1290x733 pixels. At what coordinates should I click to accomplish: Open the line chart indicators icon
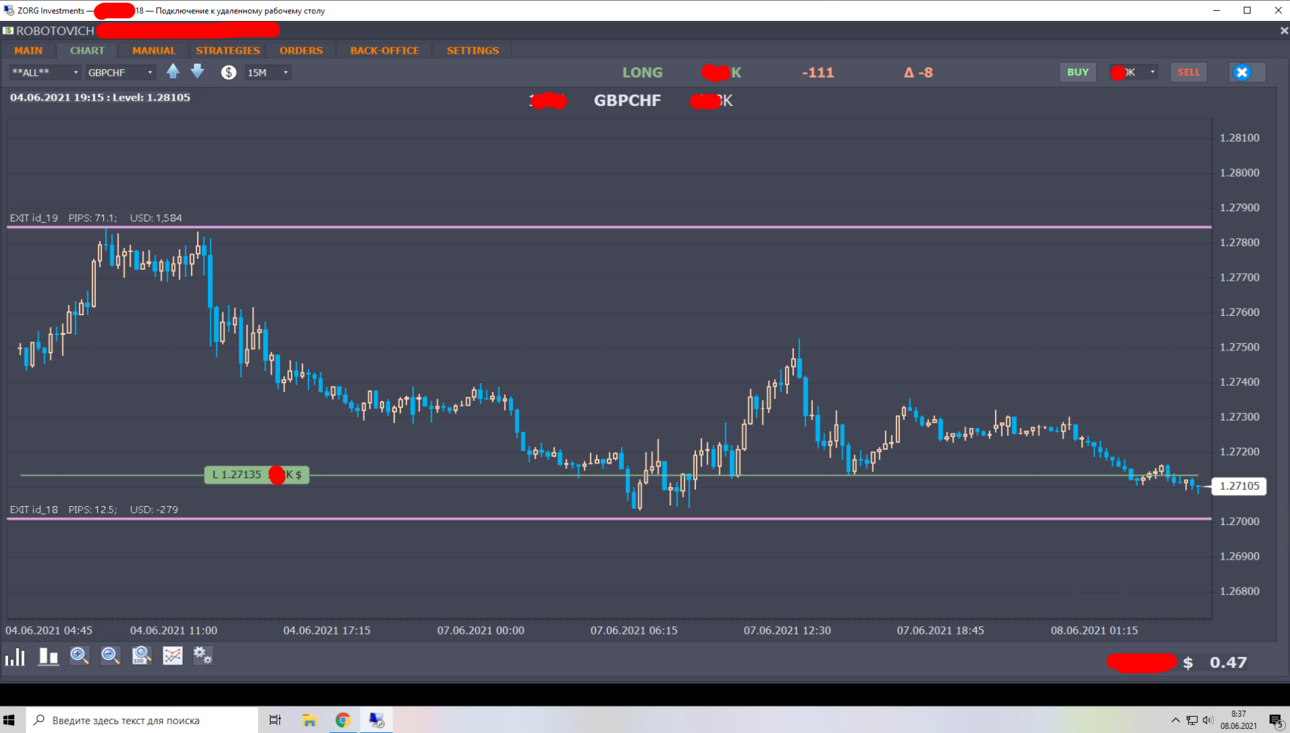click(x=172, y=656)
